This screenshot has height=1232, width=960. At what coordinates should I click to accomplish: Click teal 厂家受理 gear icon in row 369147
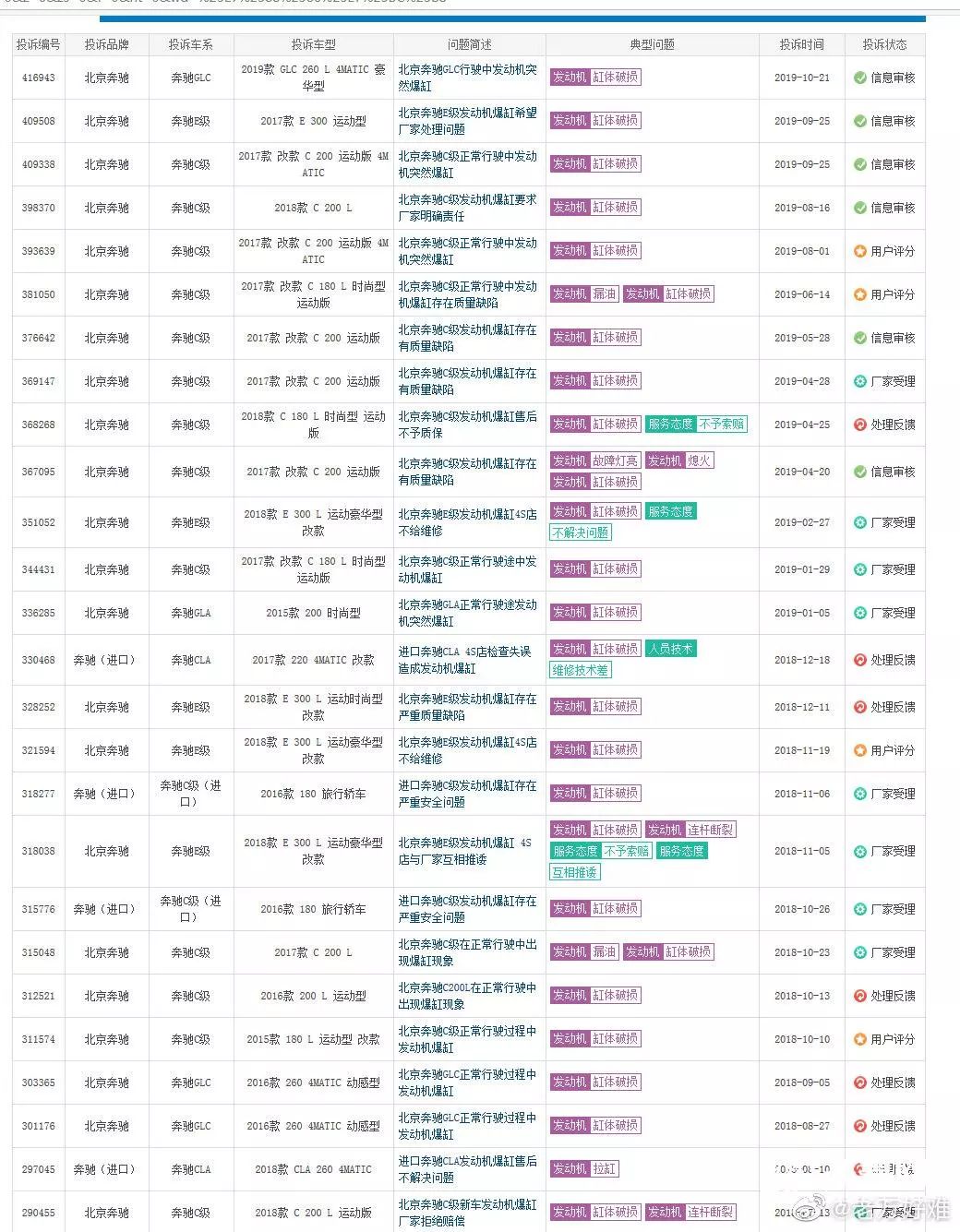(859, 381)
